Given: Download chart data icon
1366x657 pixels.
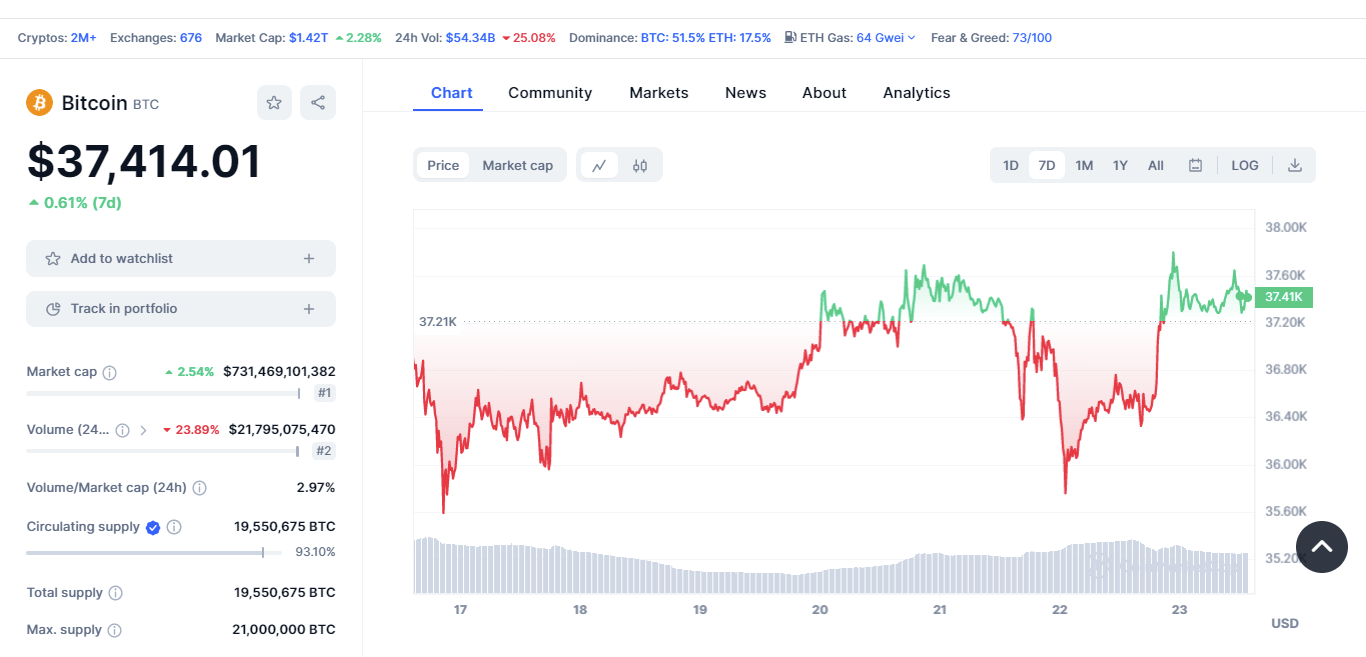Looking at the screenshot, I should (1294, 165).
